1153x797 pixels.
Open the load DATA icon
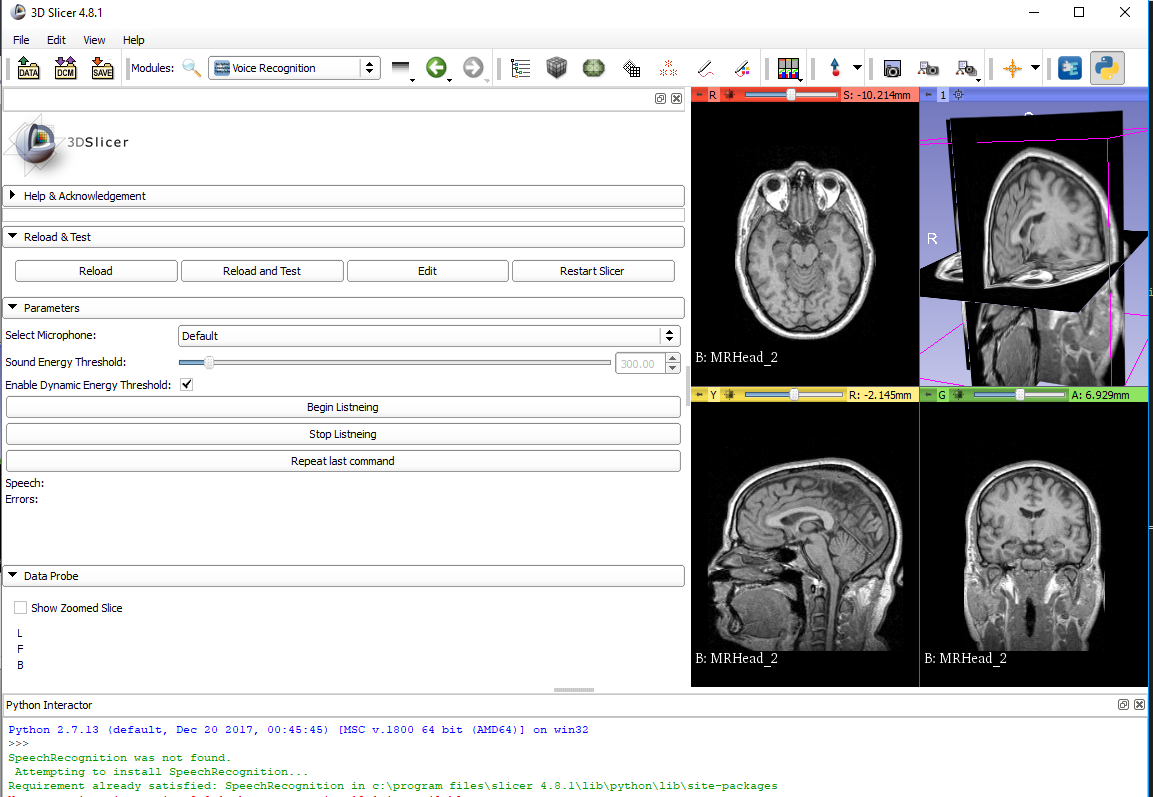[x=29, y=68]
